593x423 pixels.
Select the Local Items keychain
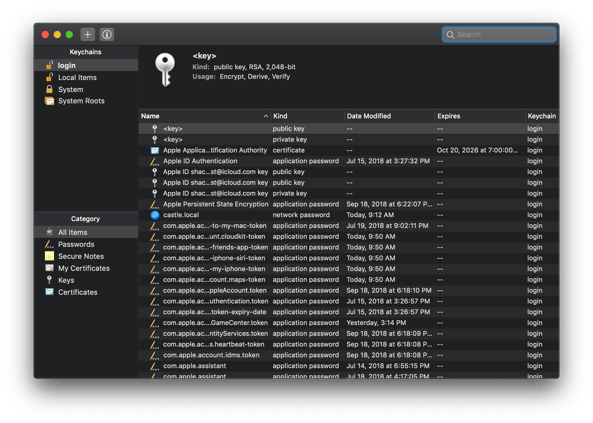coord(86,78)
